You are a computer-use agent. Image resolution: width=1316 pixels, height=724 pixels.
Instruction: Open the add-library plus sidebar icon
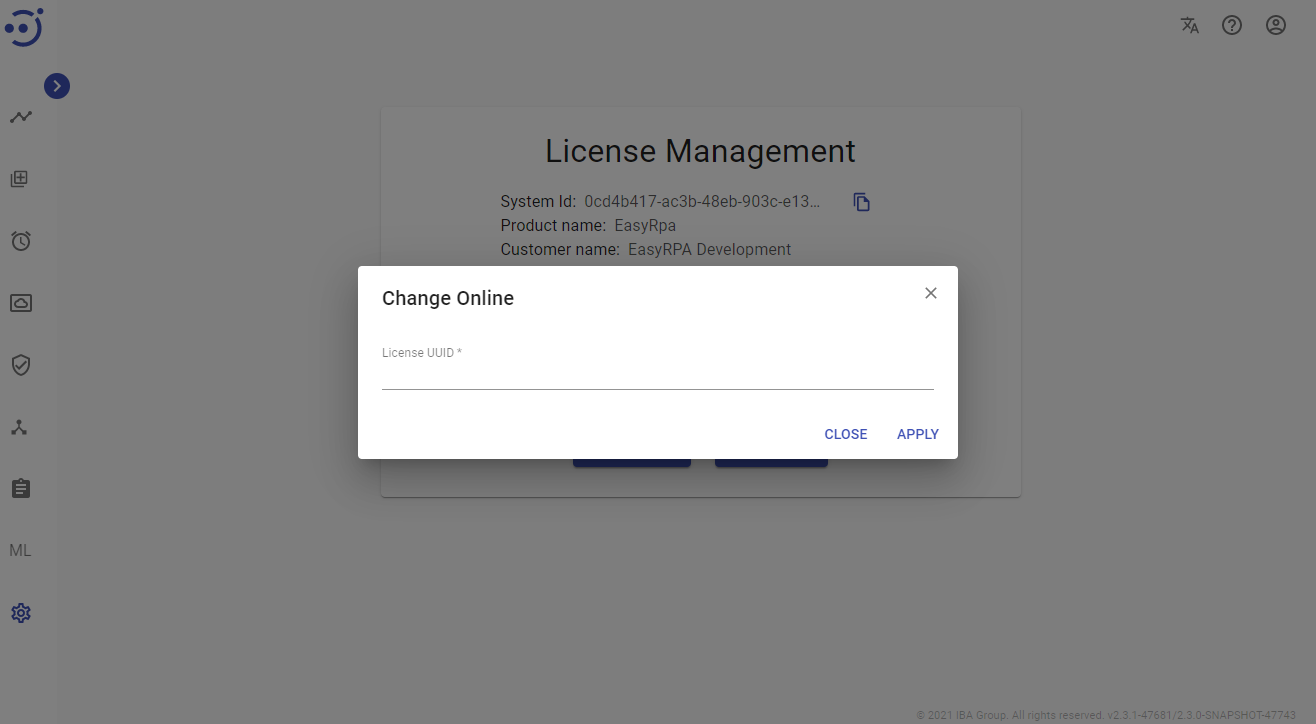pos(20,179)
